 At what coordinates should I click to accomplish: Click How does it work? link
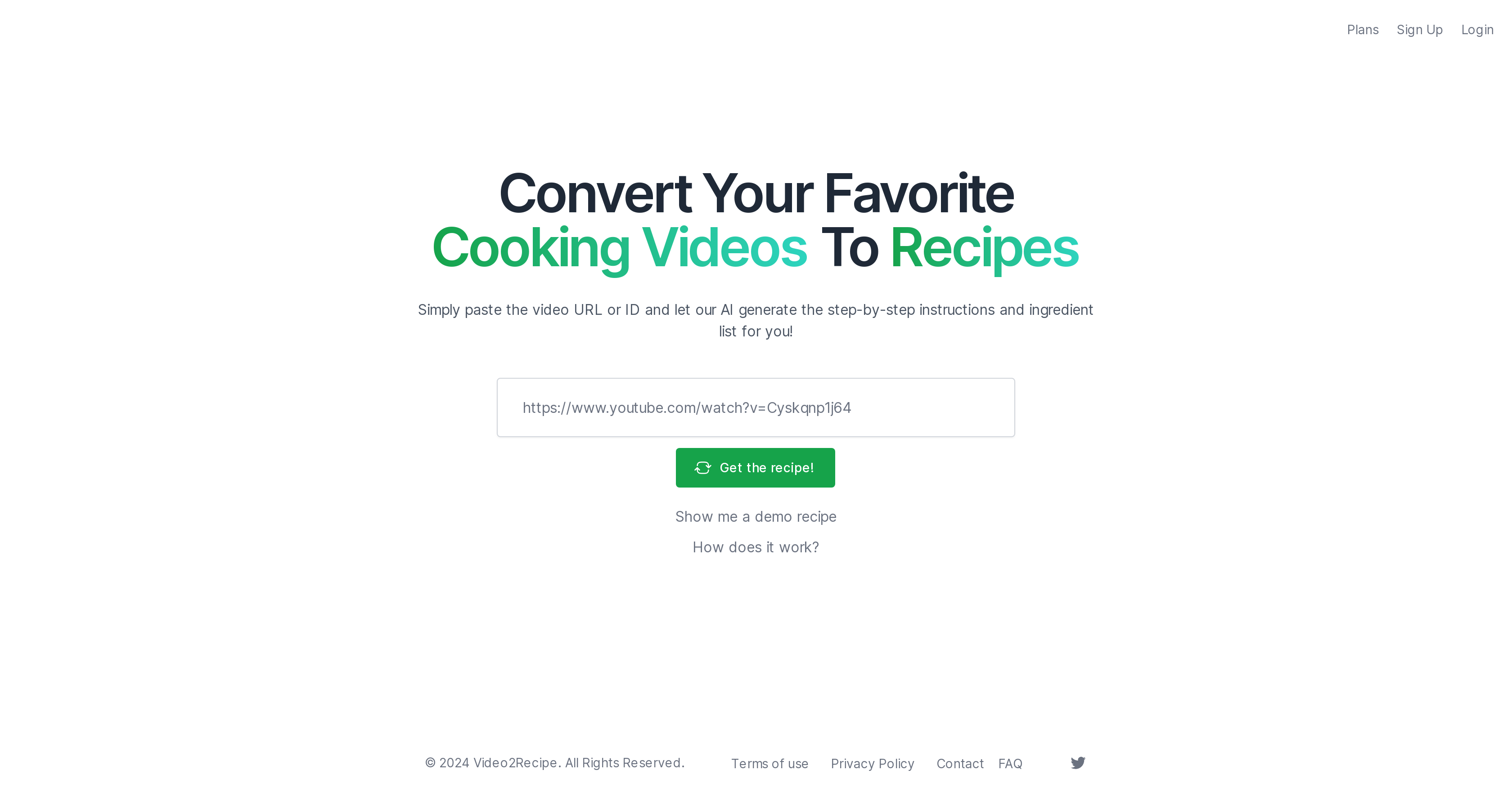(x=755, y=547)
